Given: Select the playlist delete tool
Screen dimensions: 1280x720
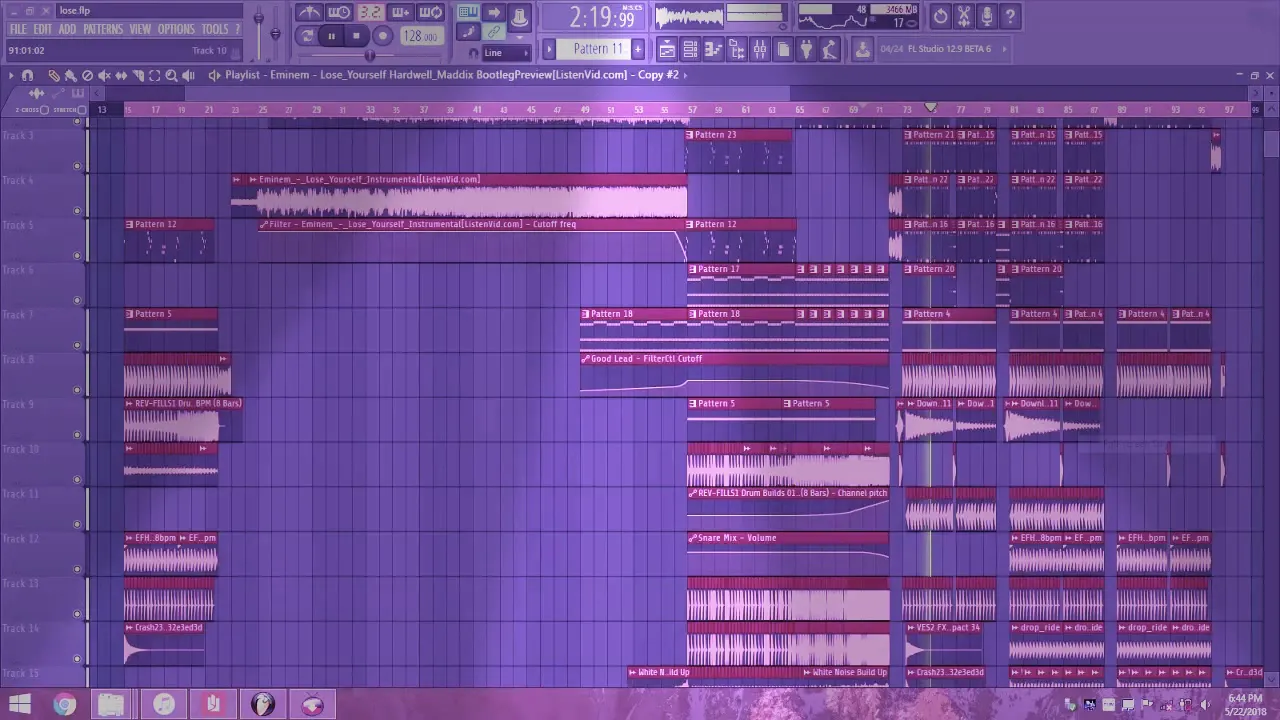Looking at the screenshot, I should tap(87, 75).
